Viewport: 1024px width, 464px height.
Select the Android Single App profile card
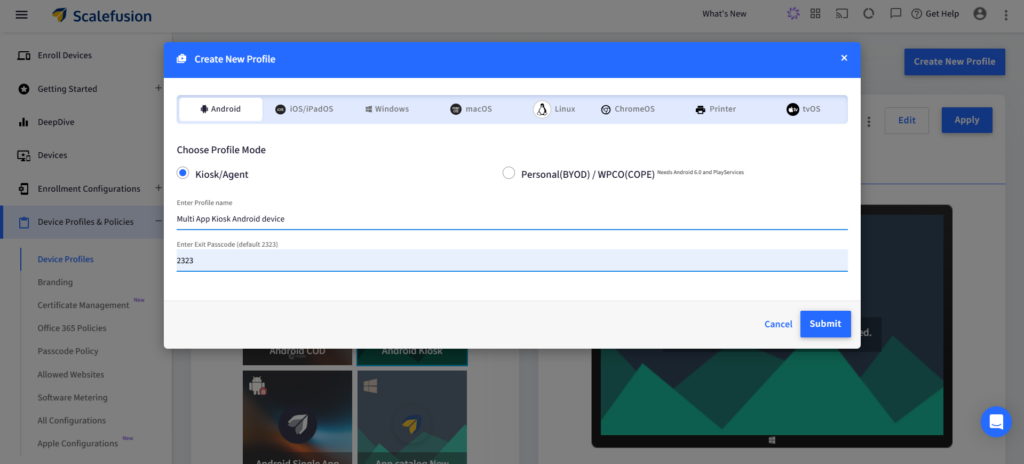click(297, 417)
